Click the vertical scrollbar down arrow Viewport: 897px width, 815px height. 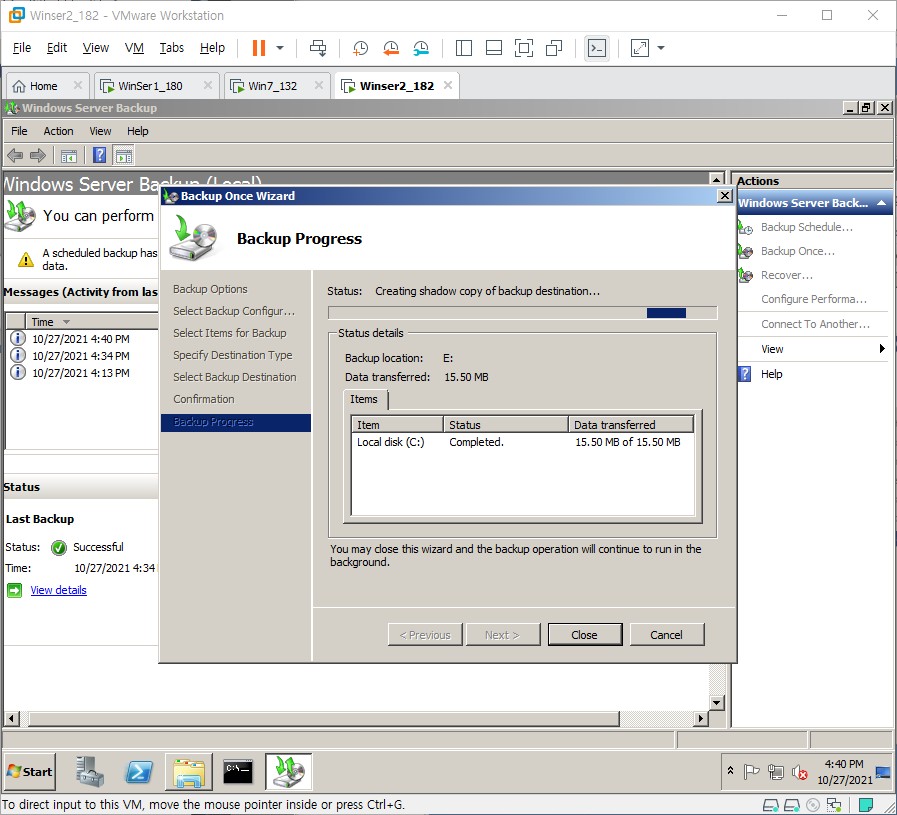click(716, 702)
